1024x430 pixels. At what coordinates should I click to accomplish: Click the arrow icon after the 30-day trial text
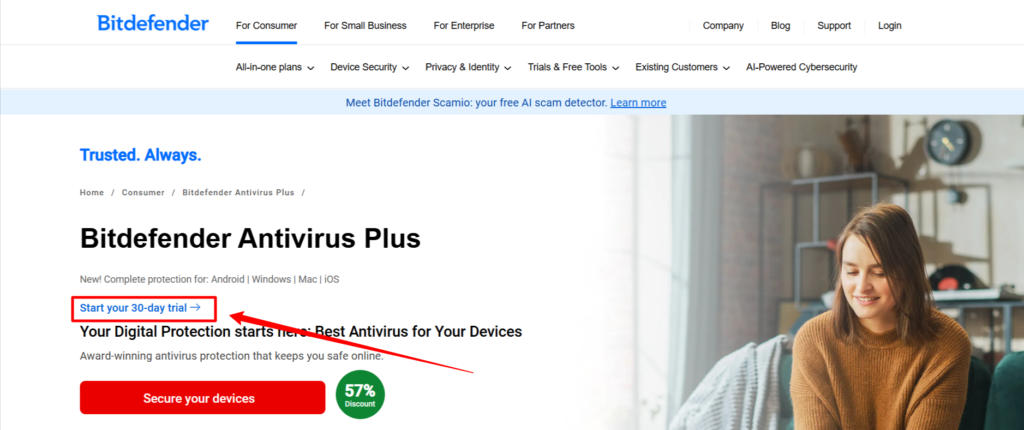195,307
